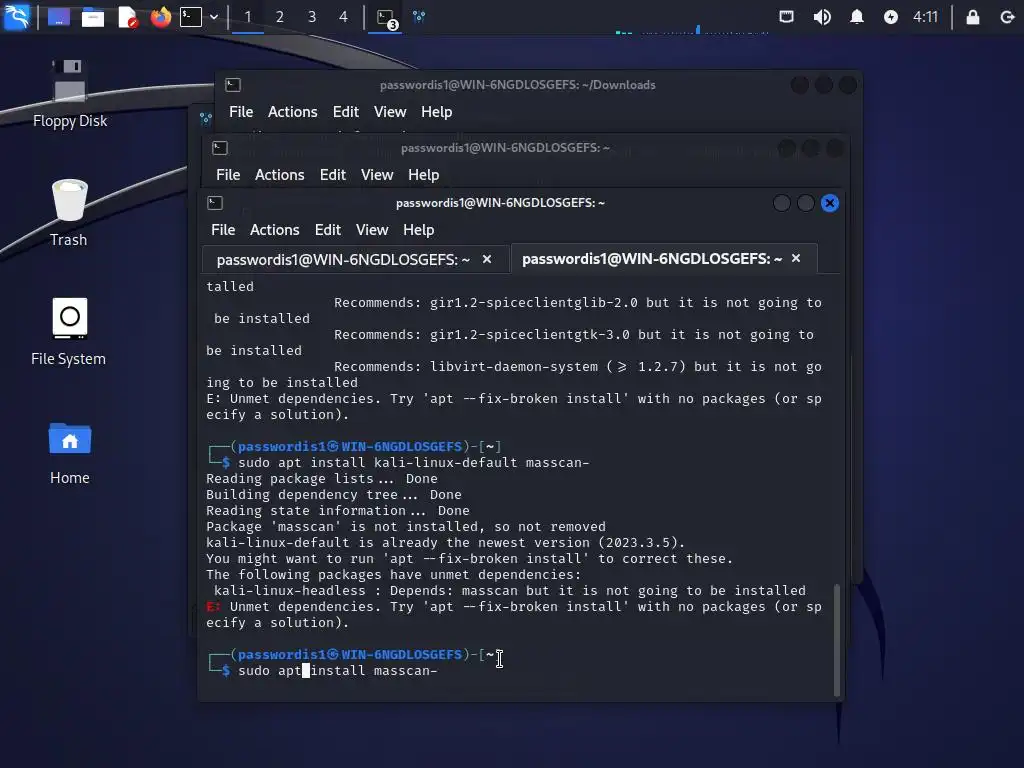Select the Home folder desktop icon
This screenshot has width=1024, height=768.
point(70,453)
